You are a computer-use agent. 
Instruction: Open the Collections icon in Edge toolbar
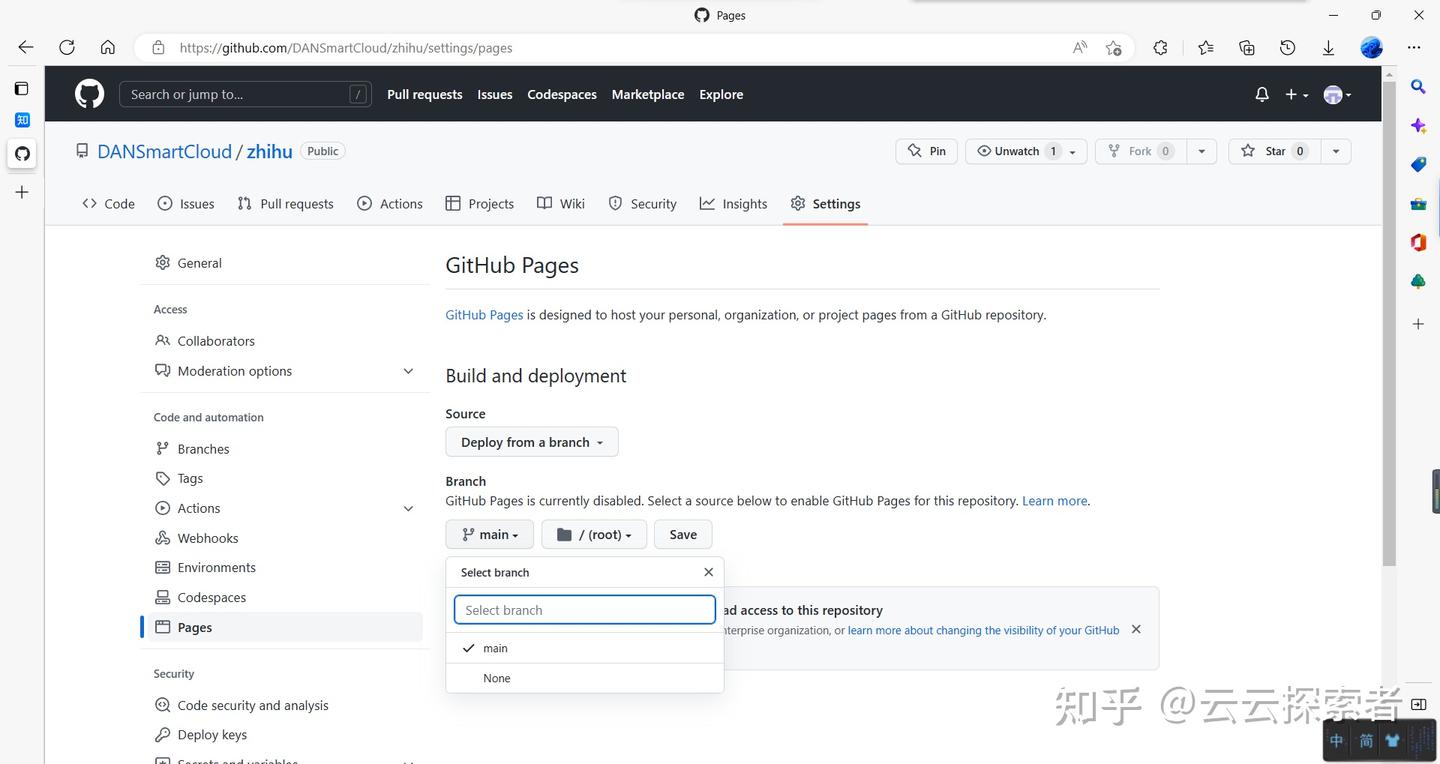click(x=1246, y=47)
